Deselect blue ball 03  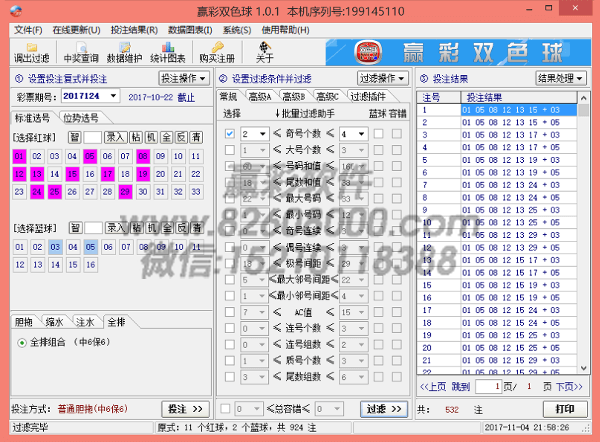tap(55, 247)
